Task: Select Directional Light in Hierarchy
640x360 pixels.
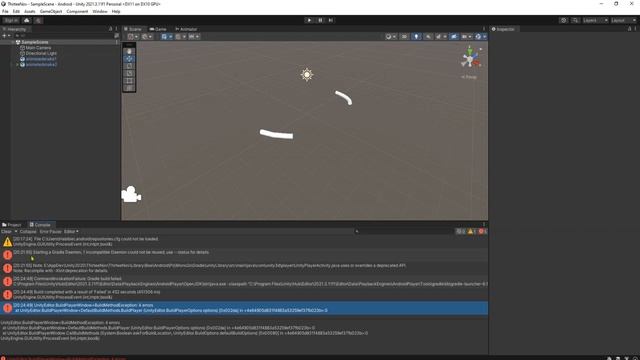Action: [x=41, y=53]
